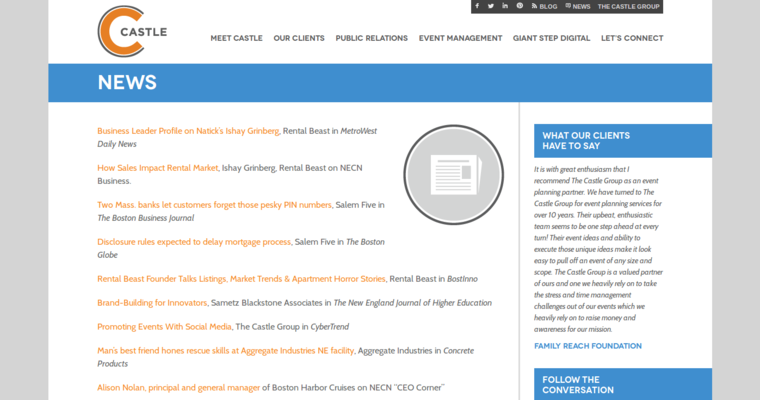The width and height of the screenshot is (760, 400).
Task: Open the Our Clients menu
Action: [x=299, y=38]
